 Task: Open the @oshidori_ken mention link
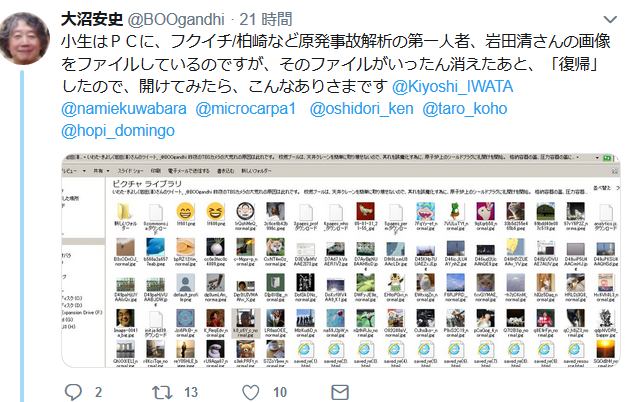(x=362, y=109)
